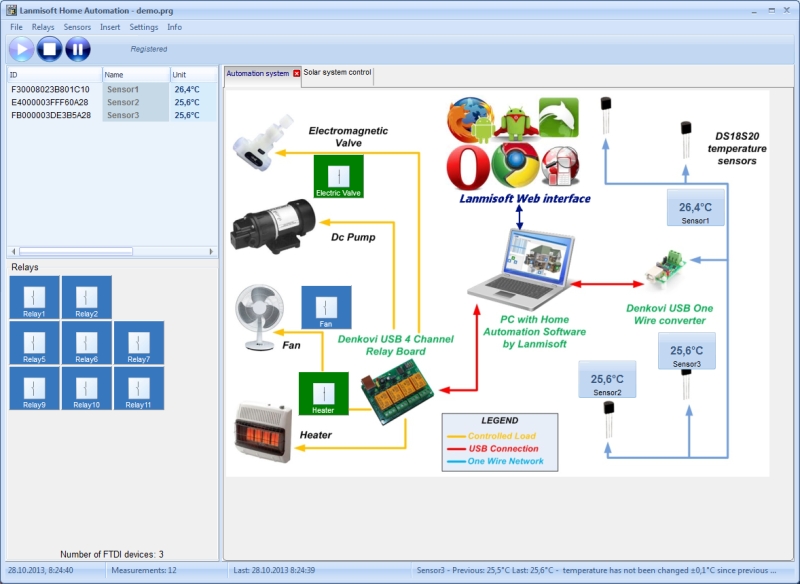
Task: Click the 26,4°C value in the table
Action: [x=187, y=89]
